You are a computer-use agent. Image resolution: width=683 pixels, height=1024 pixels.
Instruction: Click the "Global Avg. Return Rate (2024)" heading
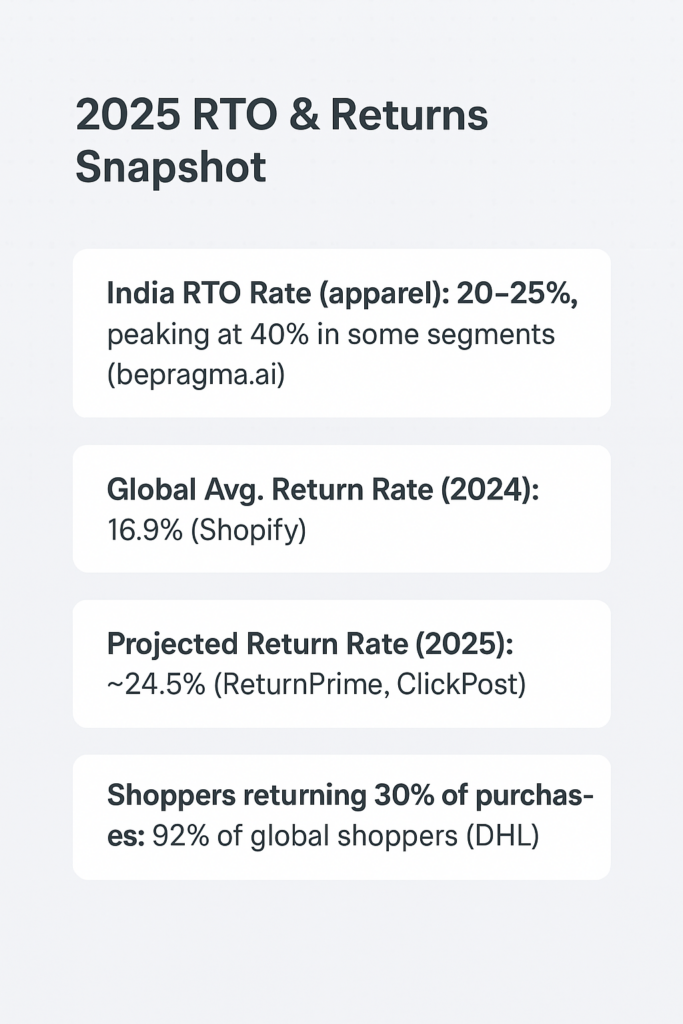point(323,489)
